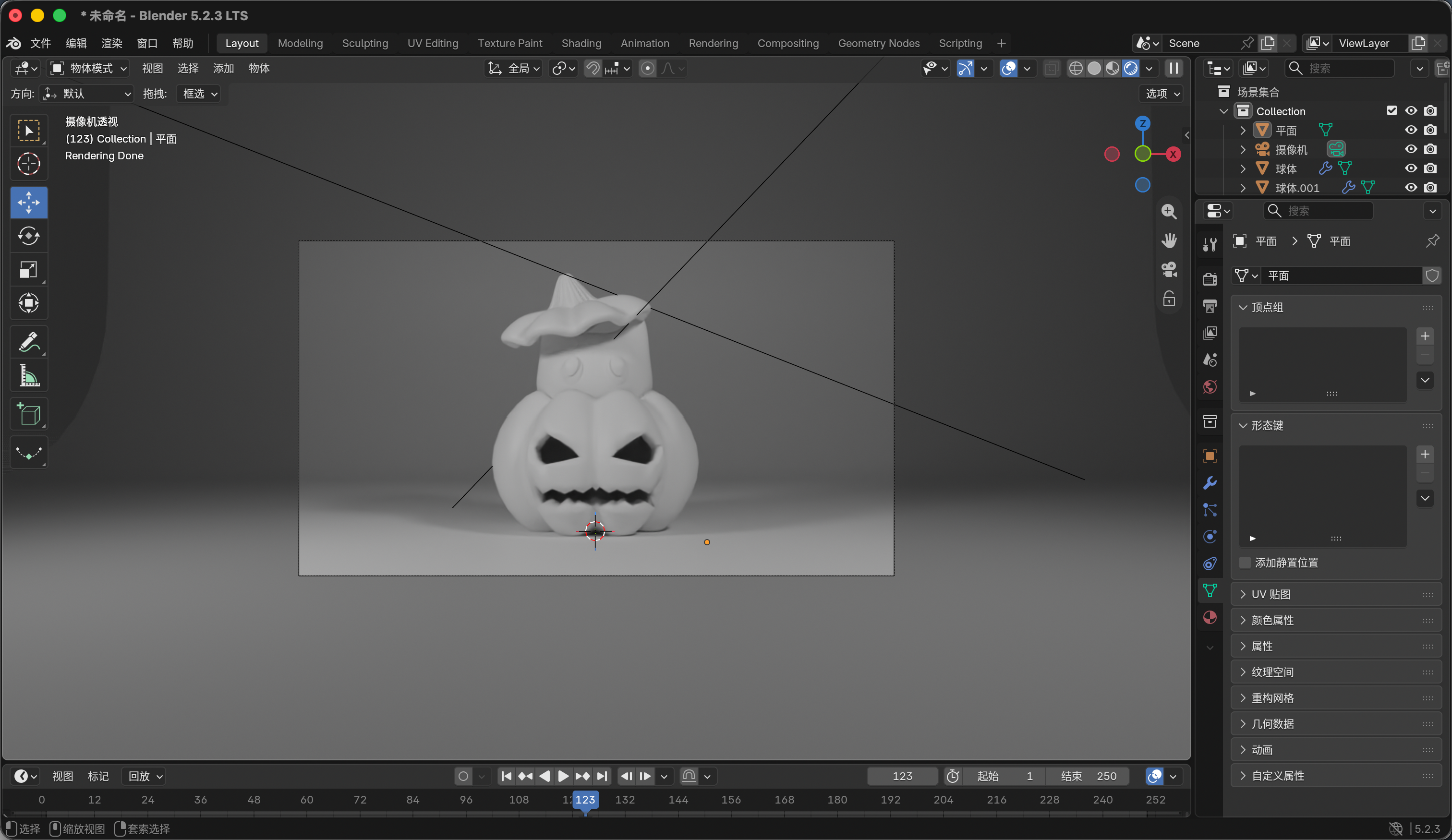
Task: Open the 全局 orientation dropdown
Action: click(x=513, y=69)
